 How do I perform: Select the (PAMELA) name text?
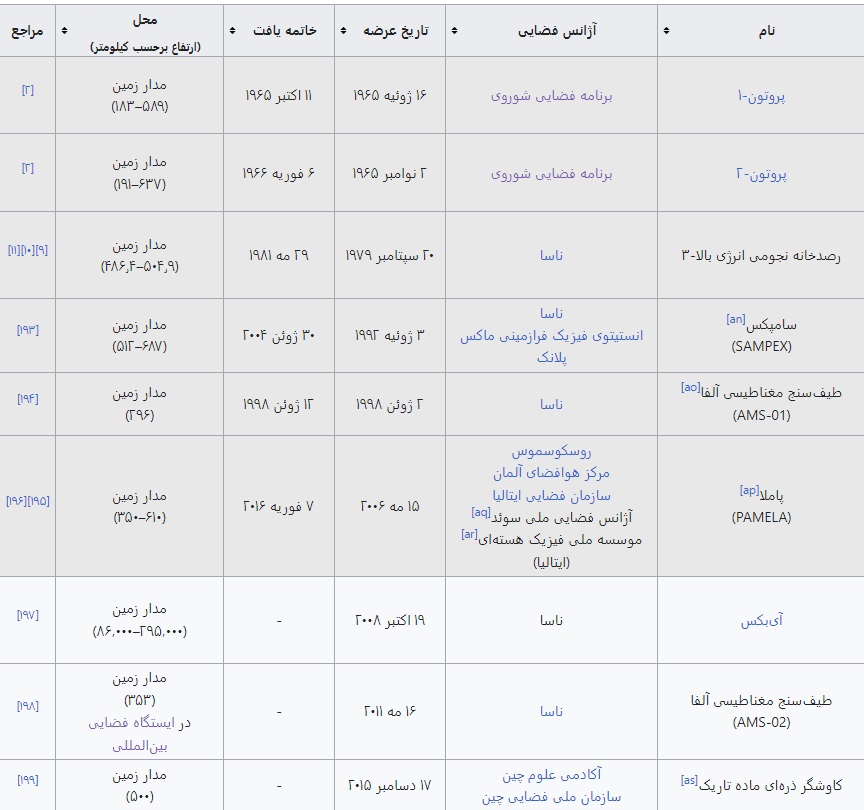click(762, 517)
